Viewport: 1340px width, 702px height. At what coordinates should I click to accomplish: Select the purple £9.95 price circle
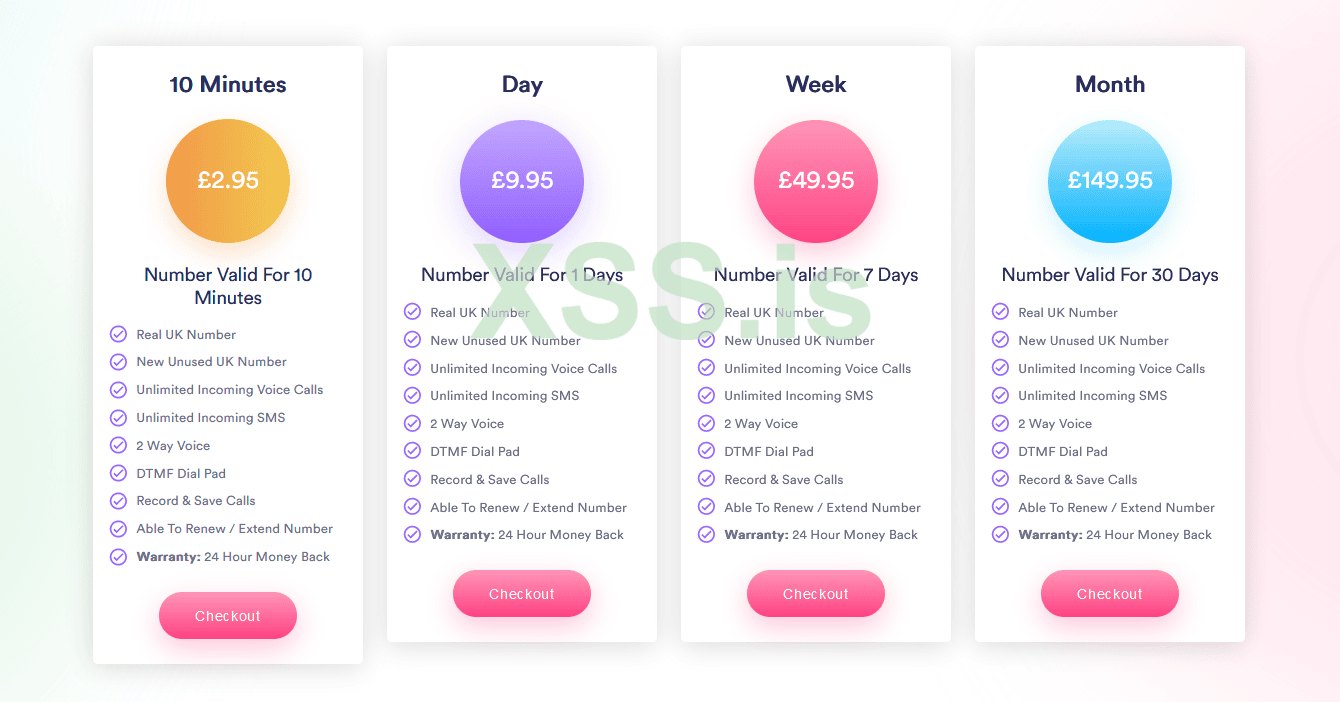click(x=522, y=181)
